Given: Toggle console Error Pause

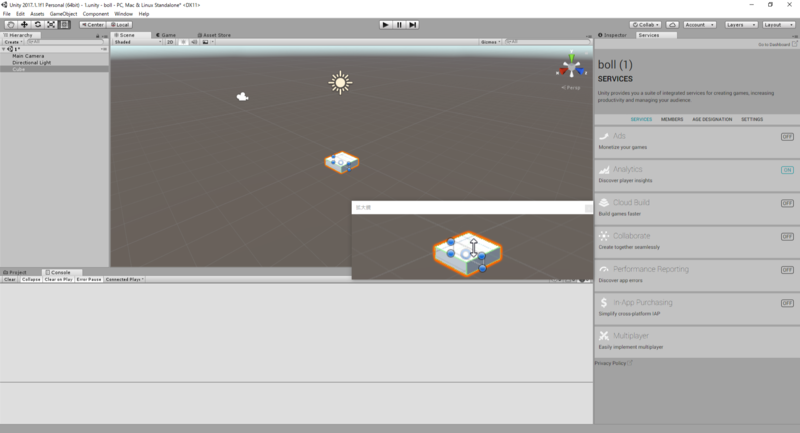Looking at the screenshot, I should 89,279.
